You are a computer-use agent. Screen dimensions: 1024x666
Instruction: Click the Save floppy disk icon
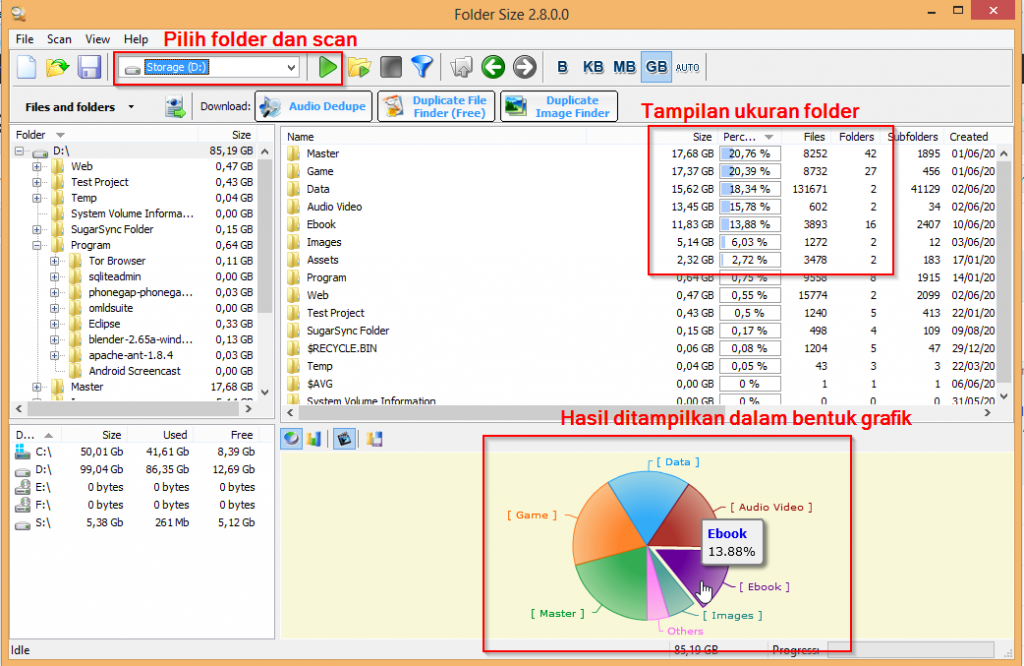[89, 67]
